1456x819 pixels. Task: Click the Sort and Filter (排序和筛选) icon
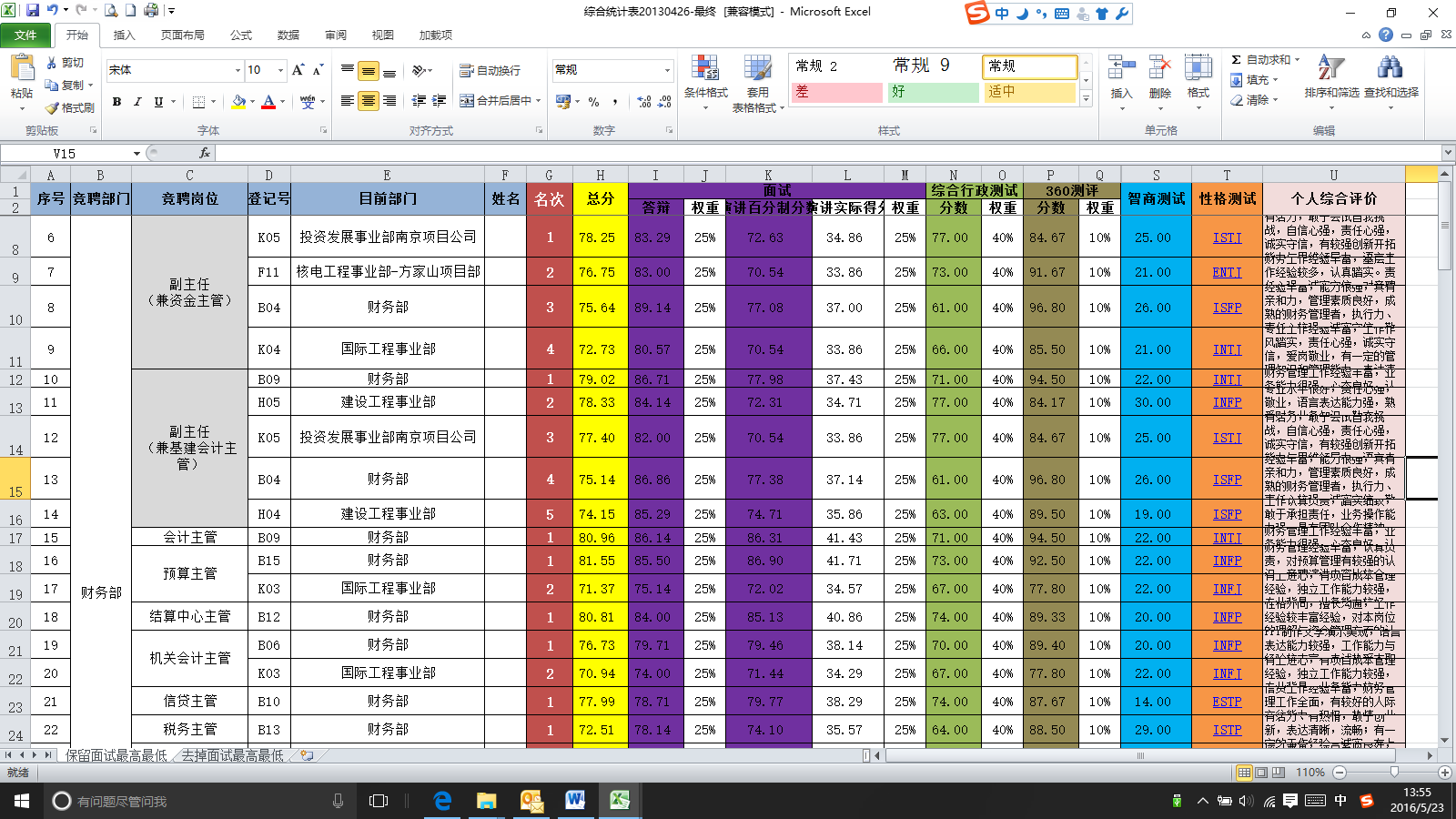pyautogui.click(x=1330, y=77)
